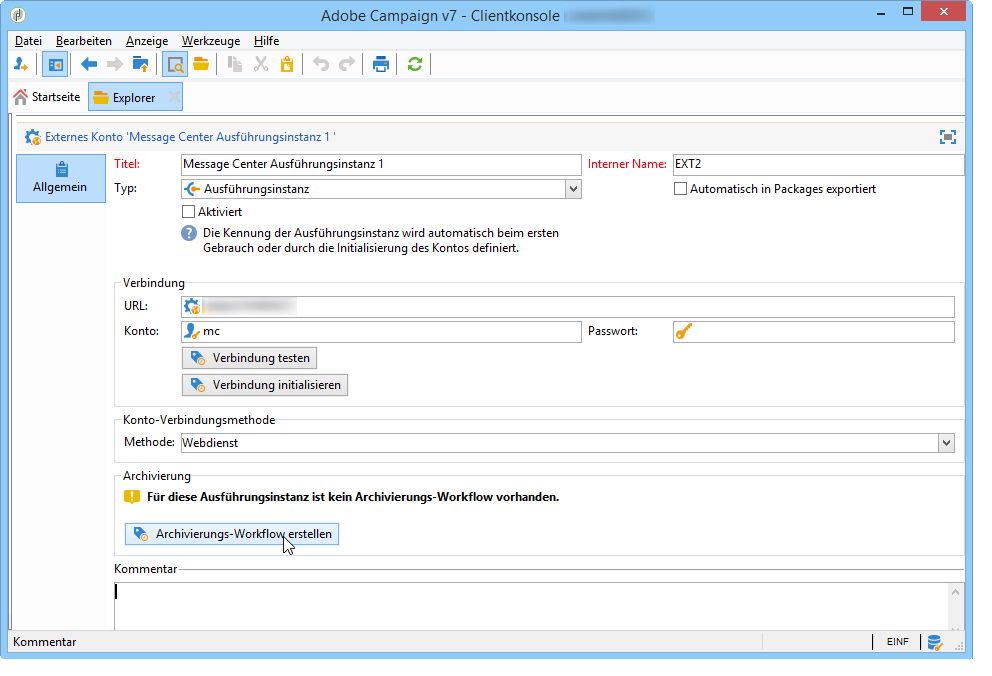Click into the Titel input field
992x676 pixels.
tap(381, 164)
